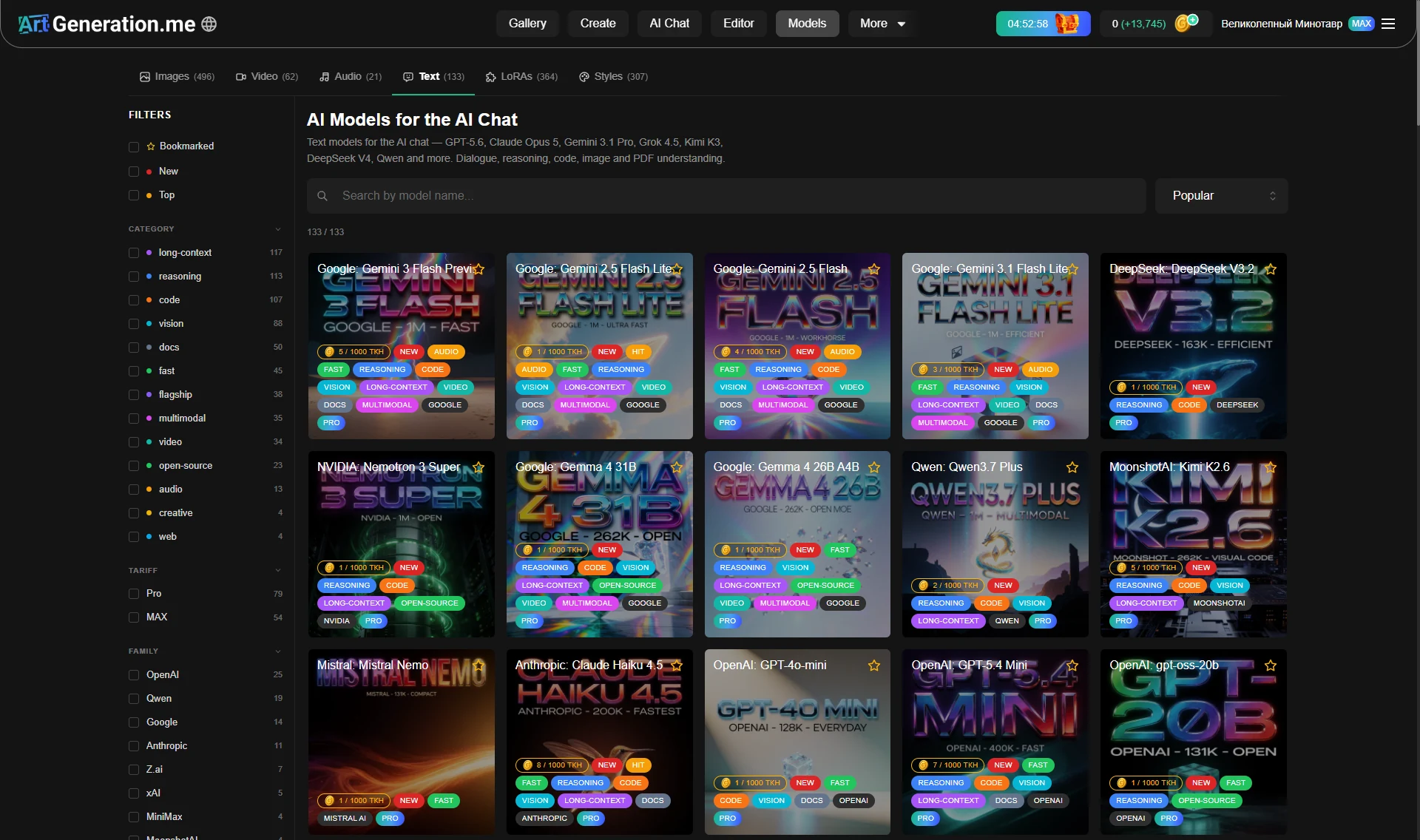Viewport: 1420px width, 840px height.
Task: Bookmark DeepSeek V3.2 star
Action: pos(1271,269)
